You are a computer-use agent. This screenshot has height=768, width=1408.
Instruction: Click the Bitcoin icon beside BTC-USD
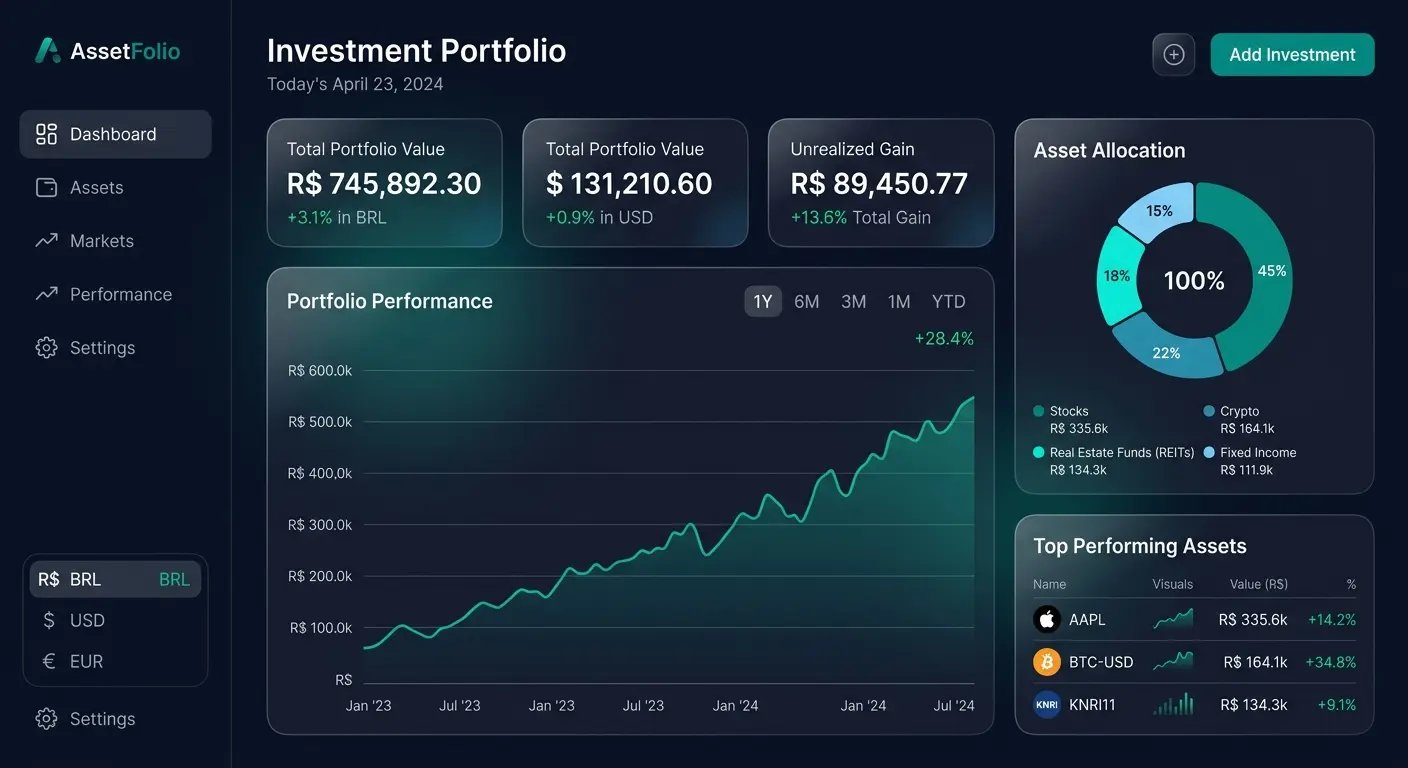pyautogui.click(x=1046, y=662)
